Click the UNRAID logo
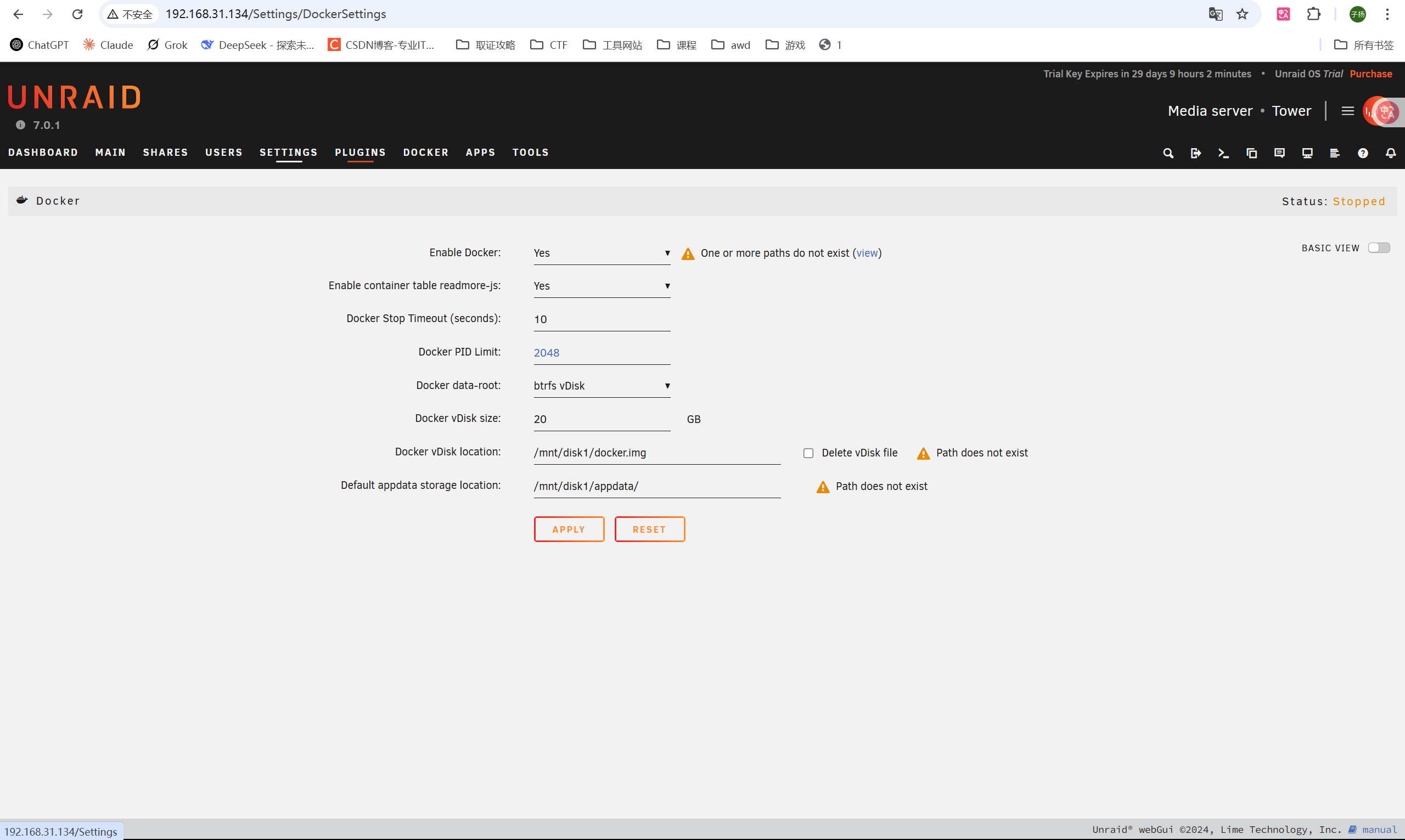Viewport: 1405px width, 840px height. (x=74, y=97)
